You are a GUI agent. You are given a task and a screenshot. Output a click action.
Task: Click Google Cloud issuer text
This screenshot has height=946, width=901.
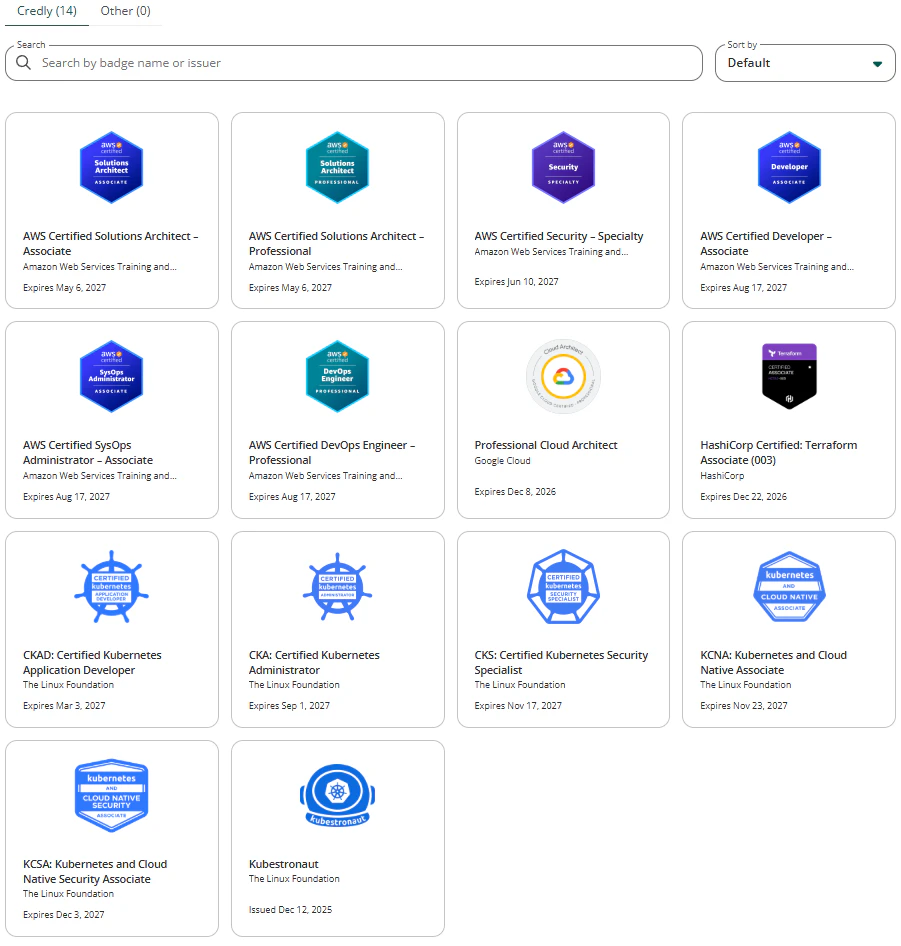pos(502,461)
